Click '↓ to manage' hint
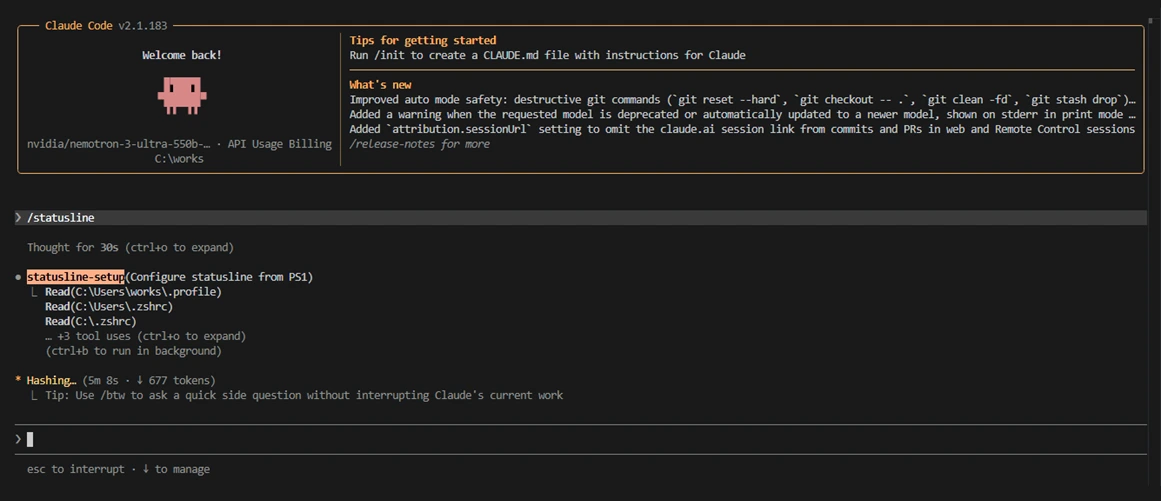This screenshot has height=501, width=1161. pos(175,469)
